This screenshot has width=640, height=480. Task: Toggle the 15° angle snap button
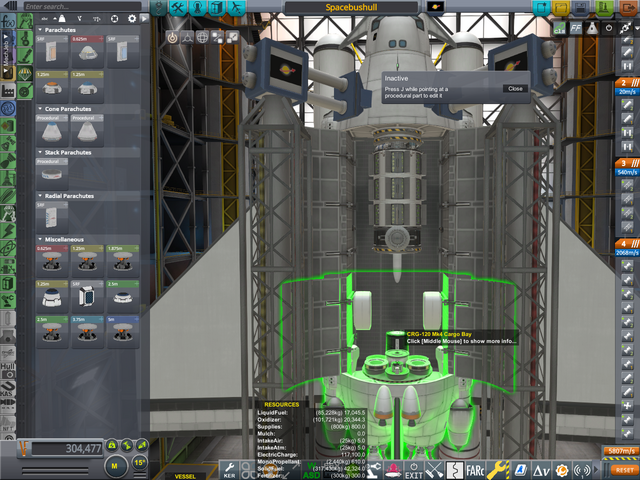(140, 465)
